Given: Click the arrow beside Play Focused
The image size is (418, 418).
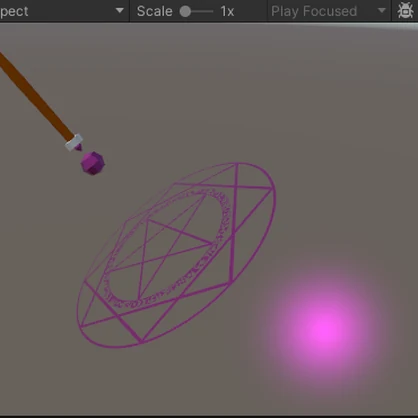Looking at the screenshot, I should point(382,11).
